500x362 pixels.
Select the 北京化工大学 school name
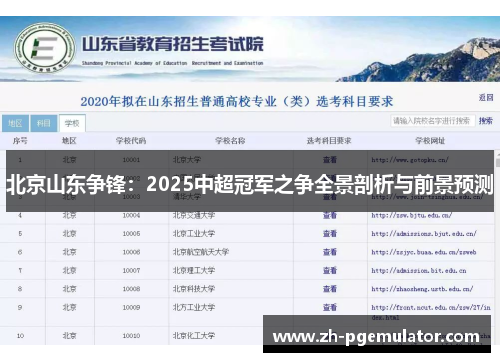194,336
